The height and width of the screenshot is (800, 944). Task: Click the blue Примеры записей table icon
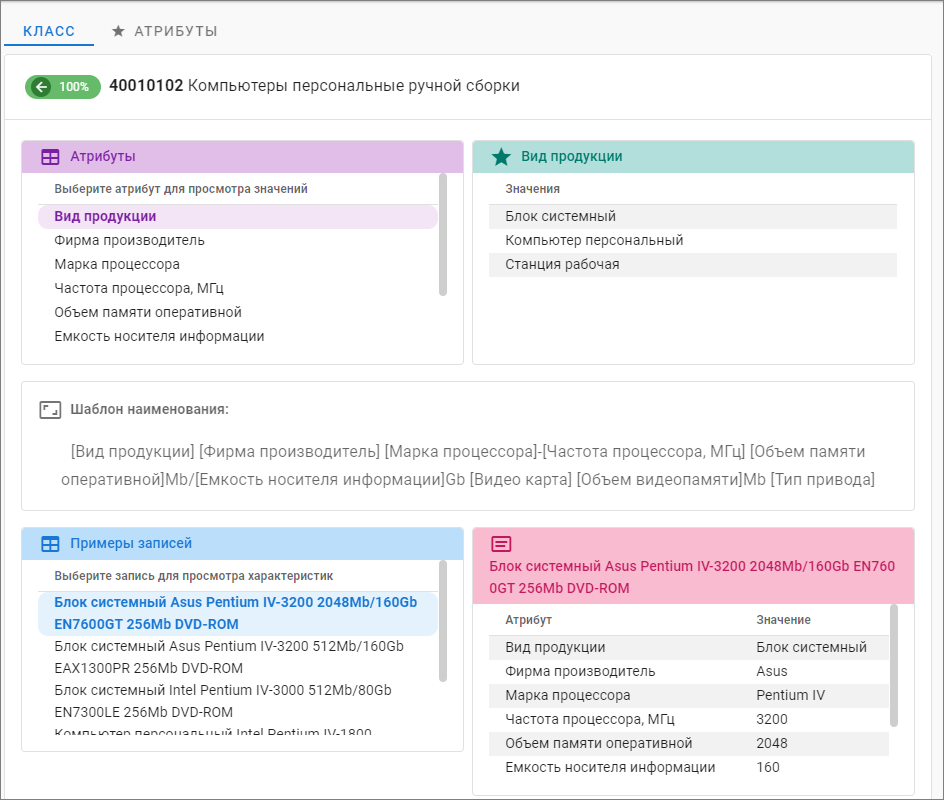point(50,544)
